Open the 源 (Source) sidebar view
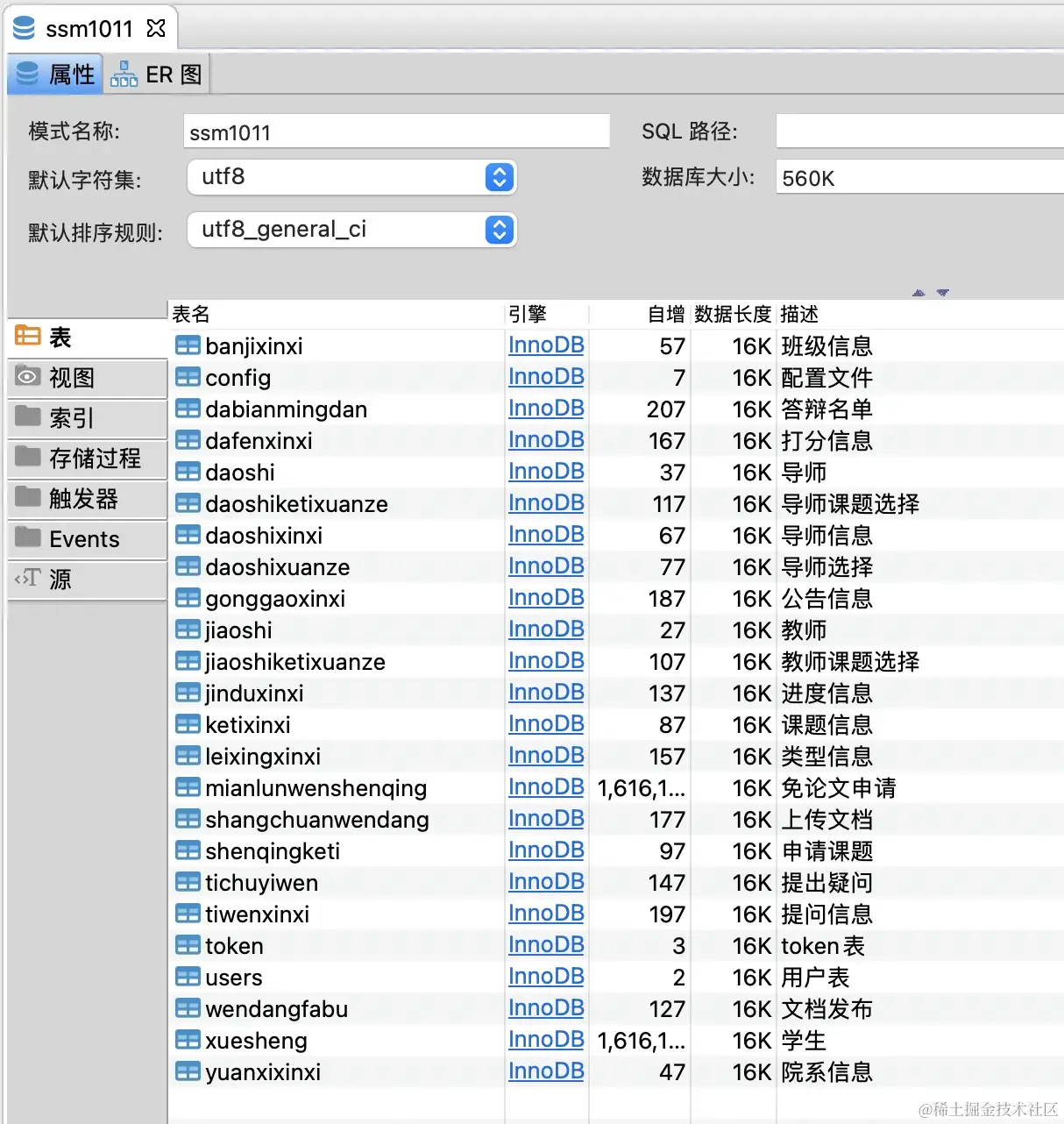The width and height of the screenshot is (1064, 1124). pos(26,579)
